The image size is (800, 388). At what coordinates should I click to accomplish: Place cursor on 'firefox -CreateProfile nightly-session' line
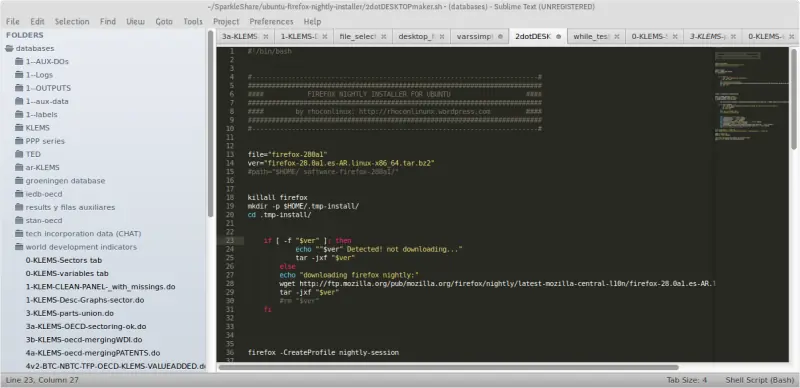coord(323,353)
